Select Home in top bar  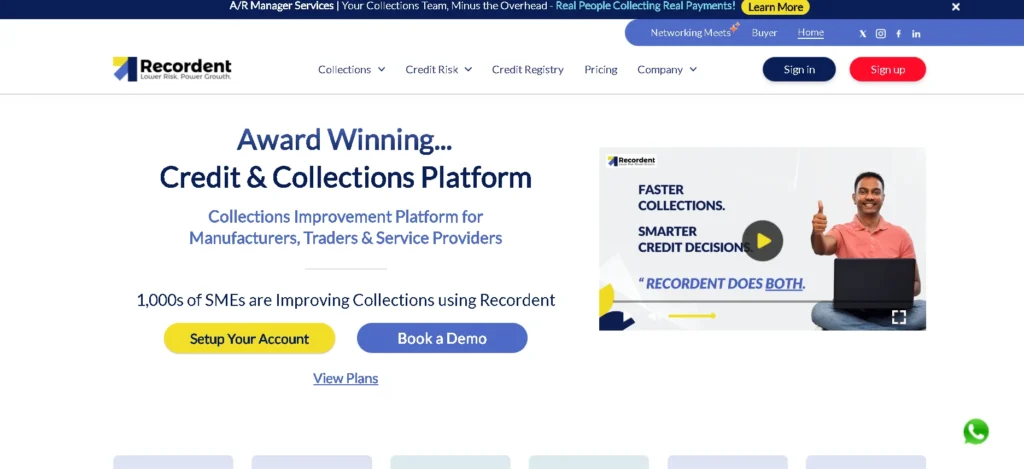point(810,33)
